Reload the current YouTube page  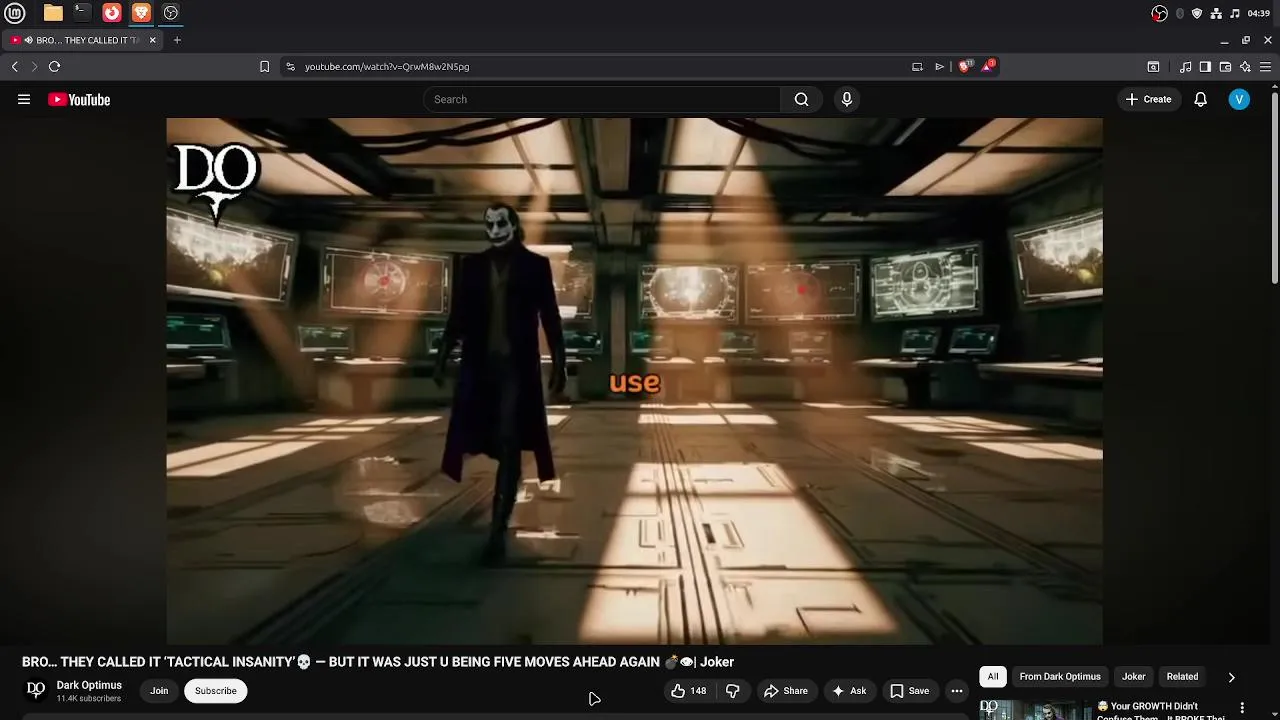pyautogui.click(x=54, y=67)
